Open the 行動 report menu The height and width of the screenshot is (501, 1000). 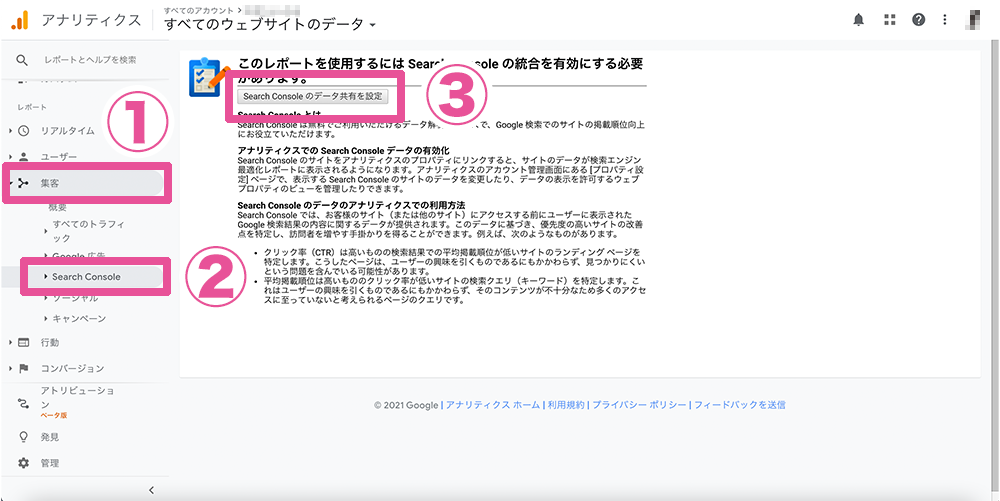tap(50, 342)
